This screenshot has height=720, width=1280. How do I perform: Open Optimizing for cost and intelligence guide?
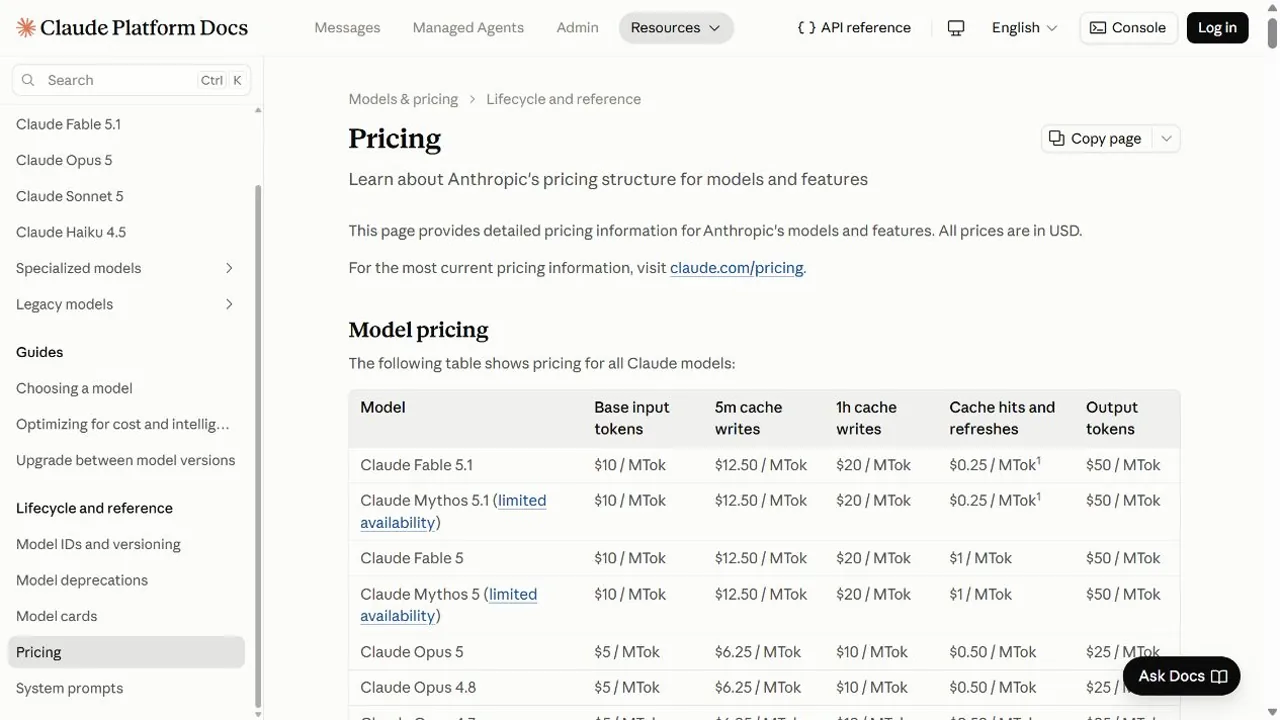pos(123,424)
